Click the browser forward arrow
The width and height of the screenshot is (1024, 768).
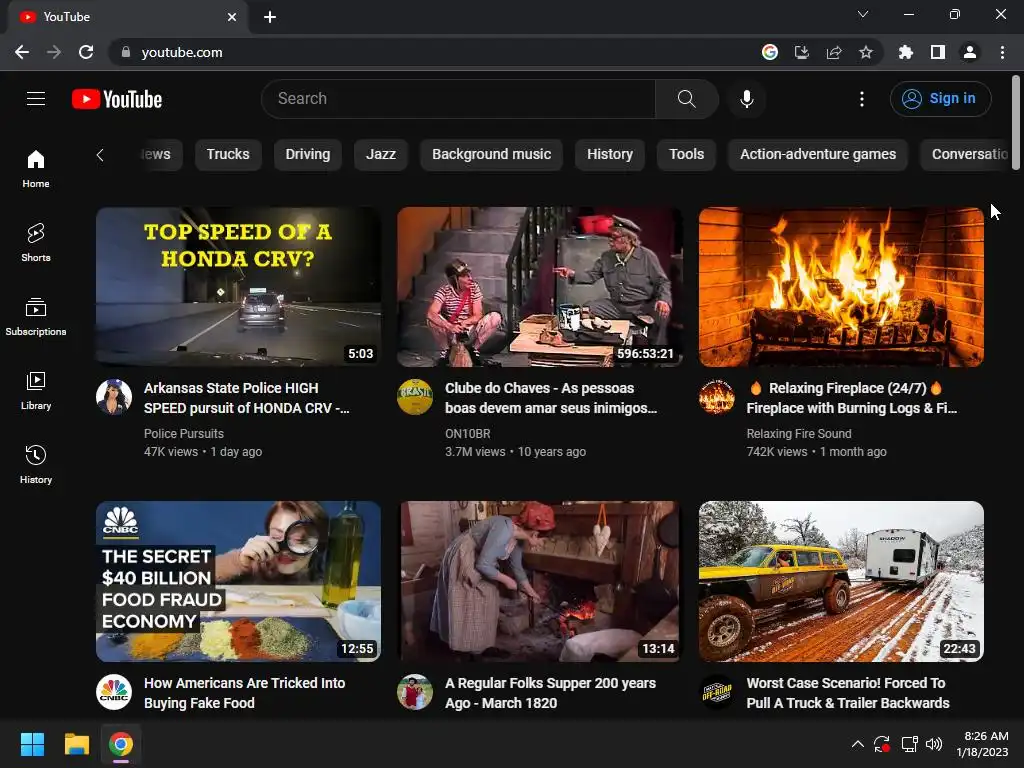click(x=54, y=52)
